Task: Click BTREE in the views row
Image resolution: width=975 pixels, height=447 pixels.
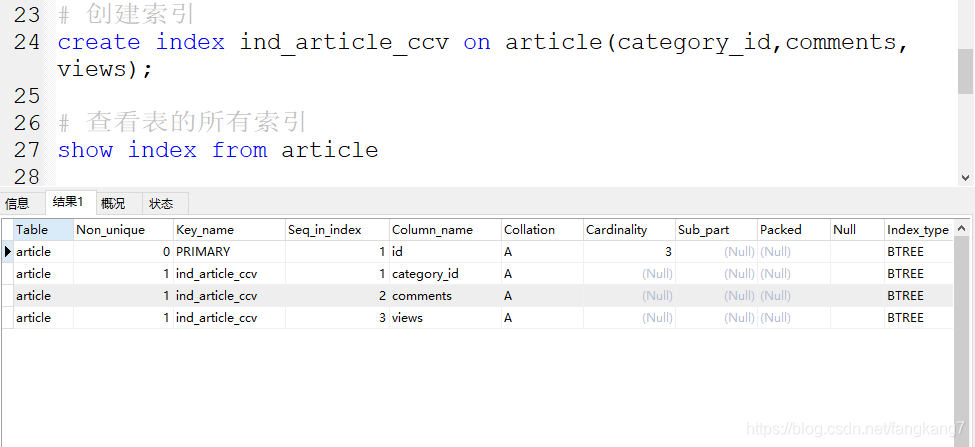Action: coord(918,318)
